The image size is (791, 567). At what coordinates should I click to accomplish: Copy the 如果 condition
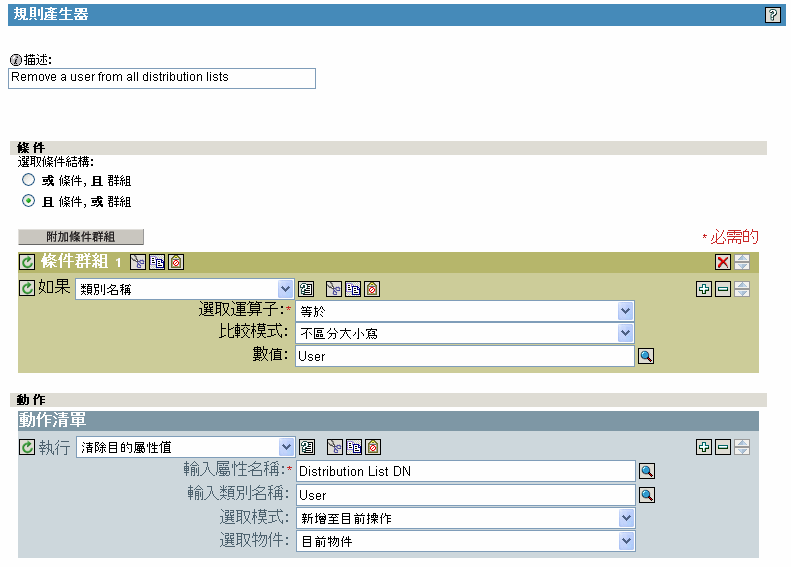pos(353,289)
